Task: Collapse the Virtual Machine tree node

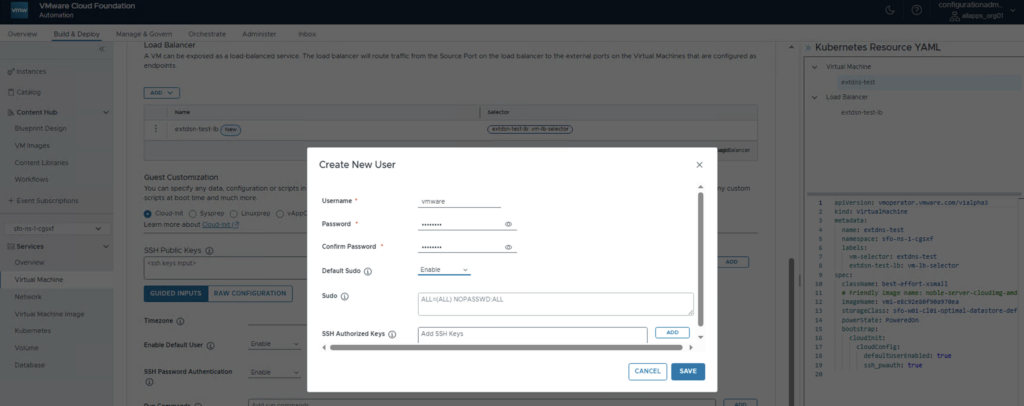Action: [x=815, y=66]
